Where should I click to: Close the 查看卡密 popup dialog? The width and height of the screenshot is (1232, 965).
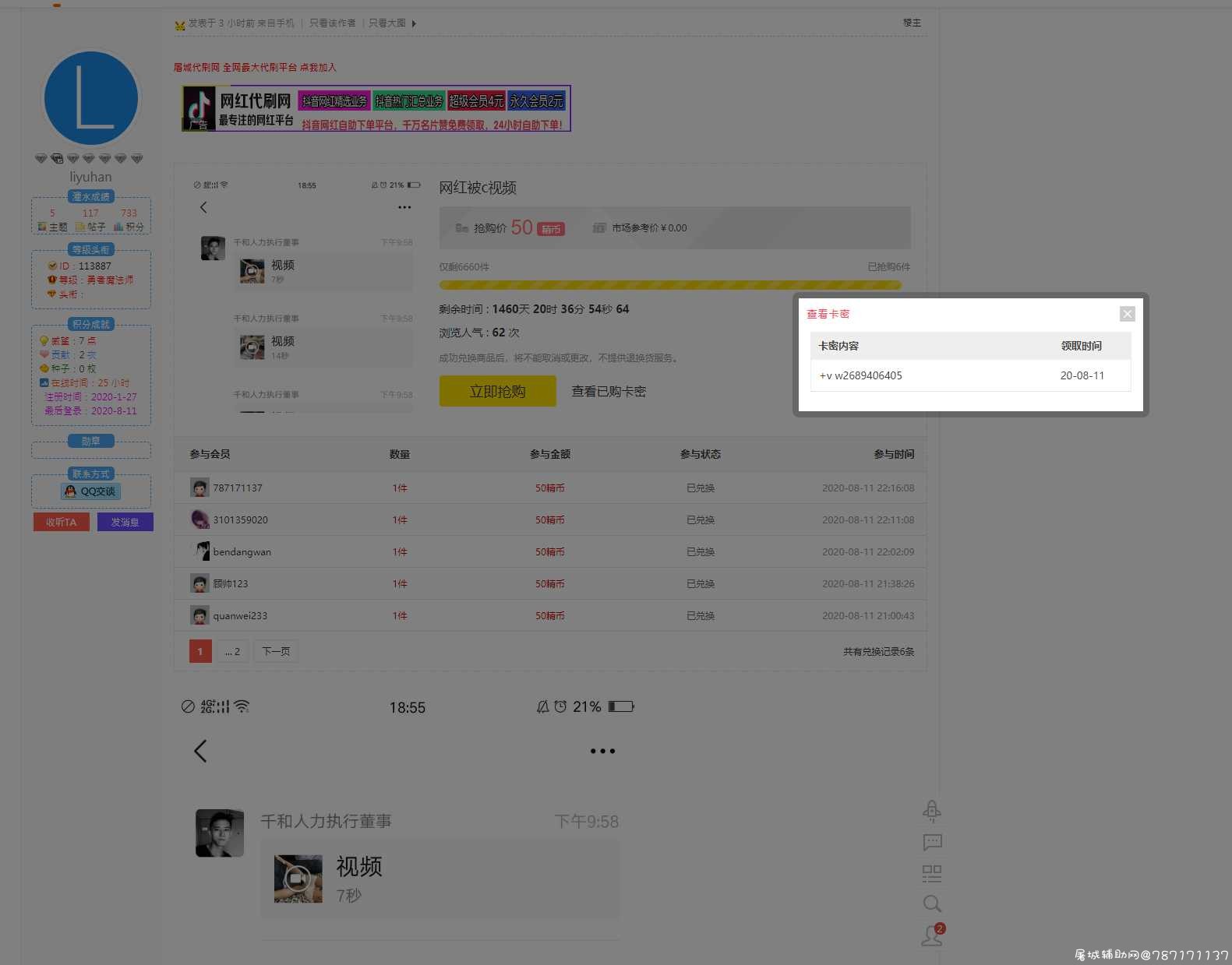click(x=1127, y=314)
